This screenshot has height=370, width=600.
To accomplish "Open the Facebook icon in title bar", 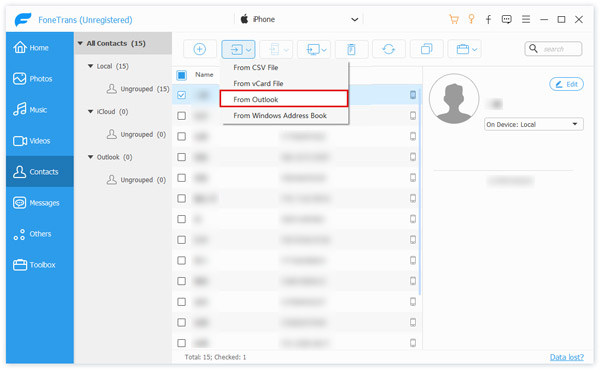I will [488, 20].
